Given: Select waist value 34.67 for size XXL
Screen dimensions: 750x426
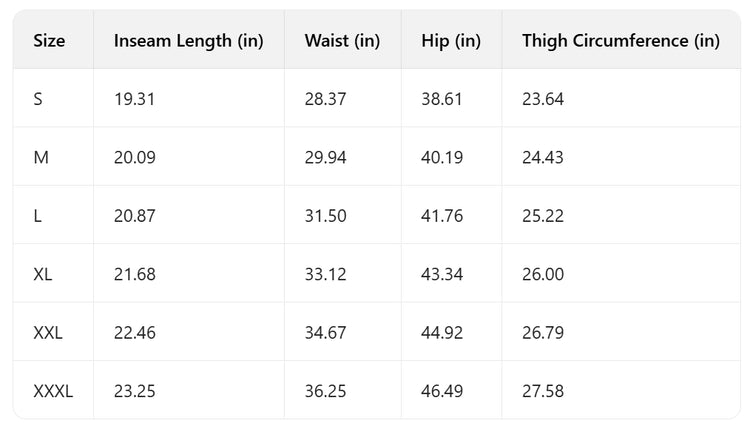Looking at the screenshot, I should click(325, 333).
